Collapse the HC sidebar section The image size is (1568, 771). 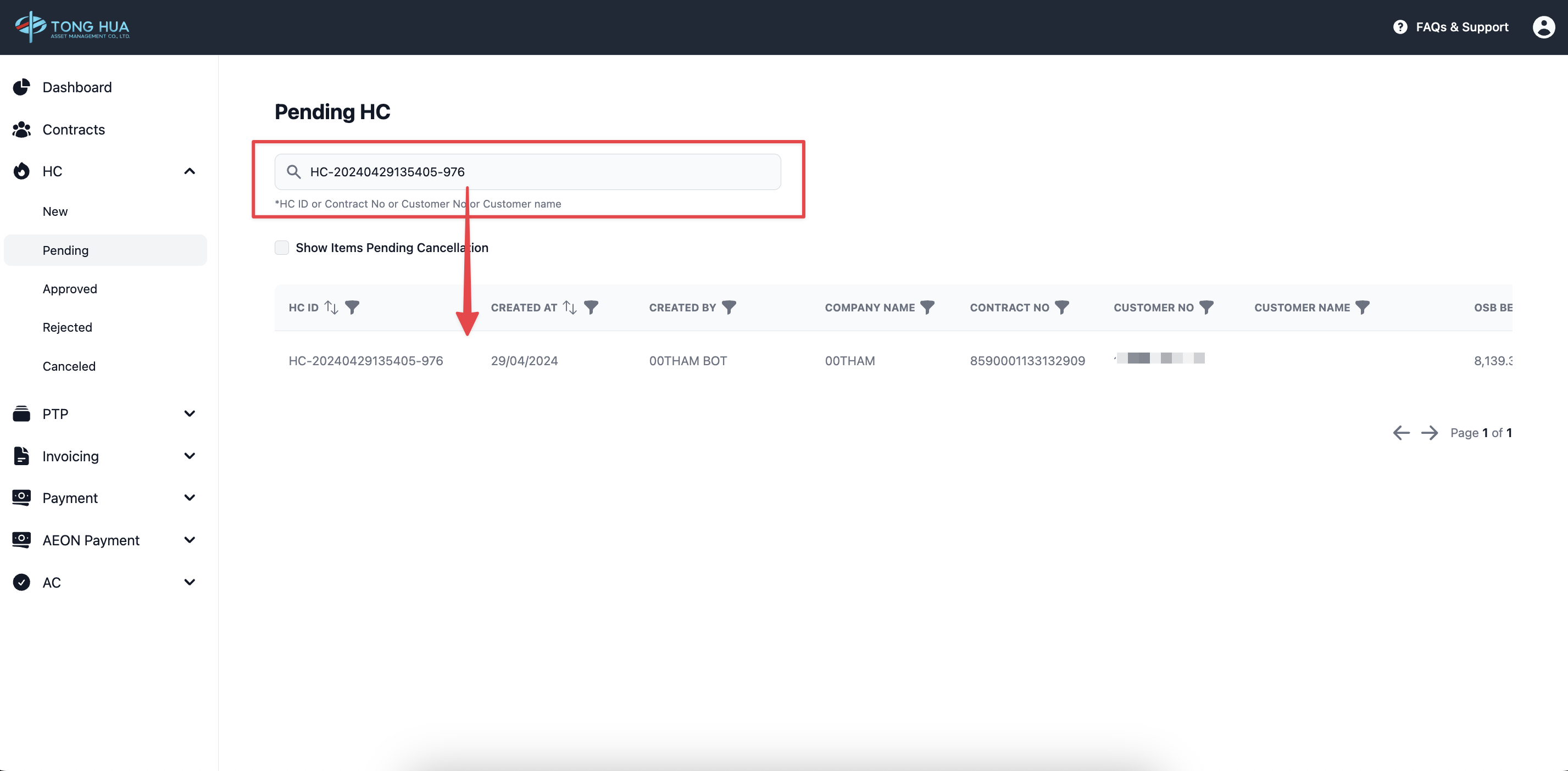tap(190, 171)
